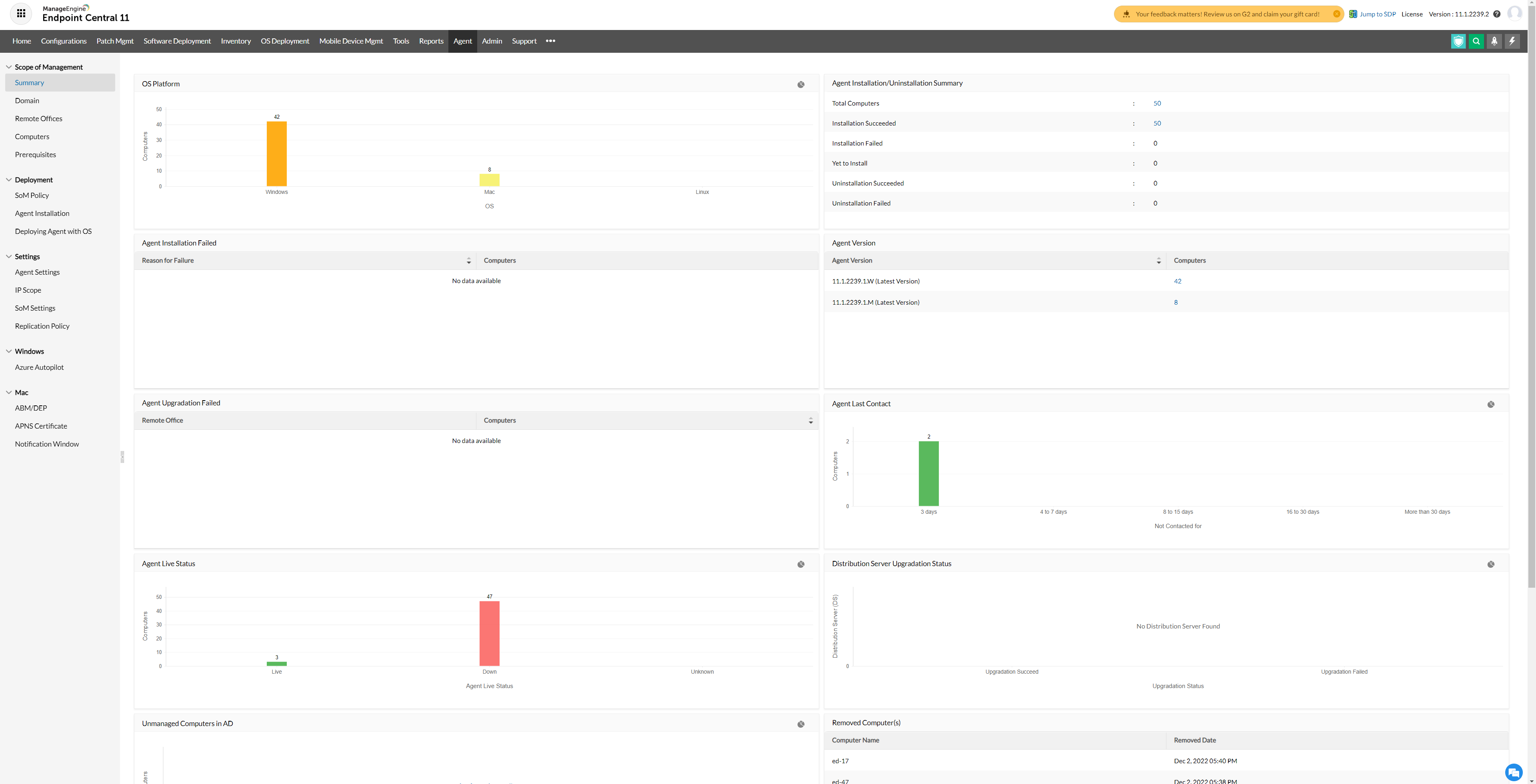This screenshot has width=1536, height=784.
Task: Click the lightning bolt quick links icon
Action: [x=1512, y=41]
